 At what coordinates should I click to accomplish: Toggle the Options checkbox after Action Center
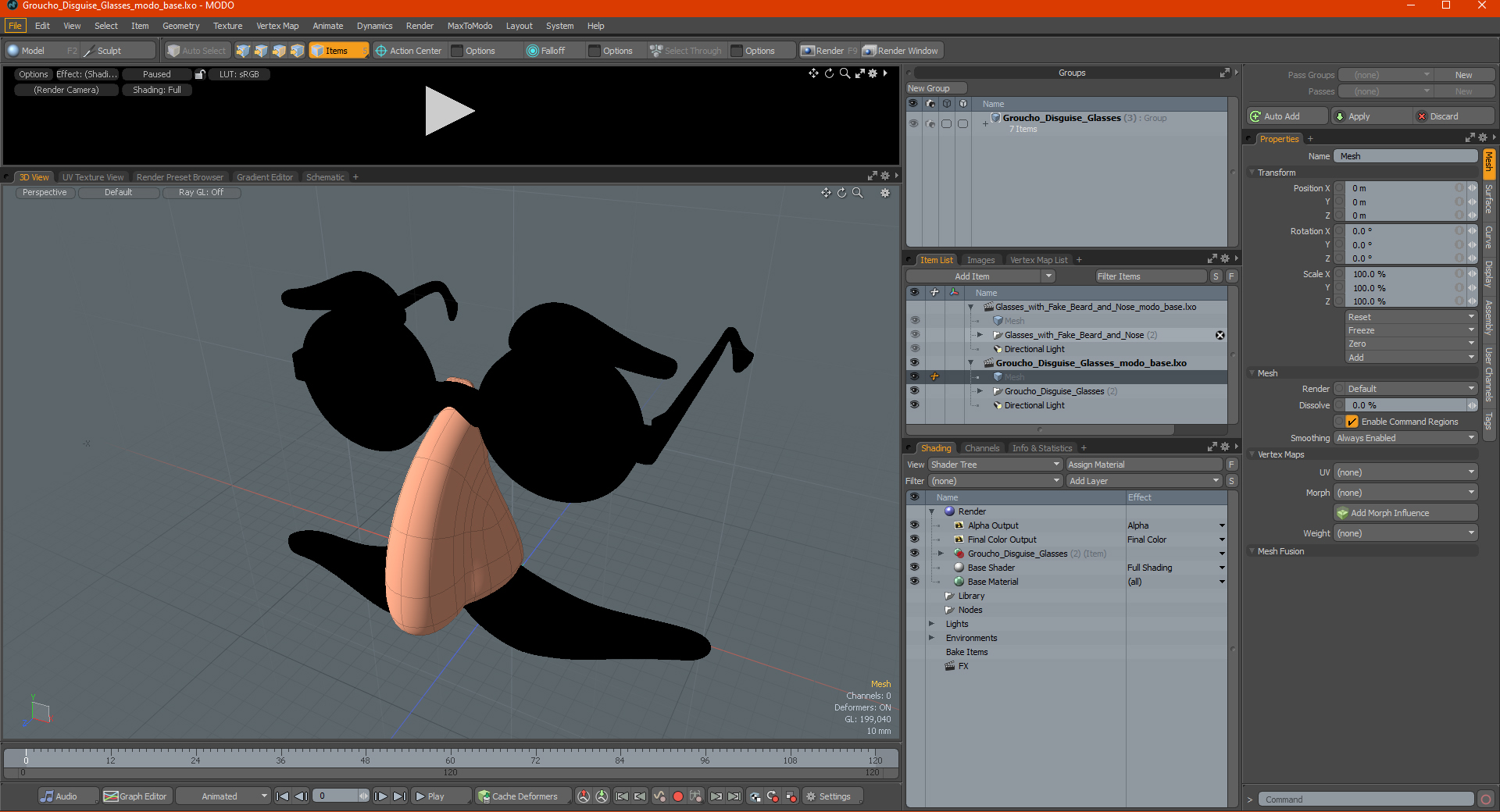(457, 51)
